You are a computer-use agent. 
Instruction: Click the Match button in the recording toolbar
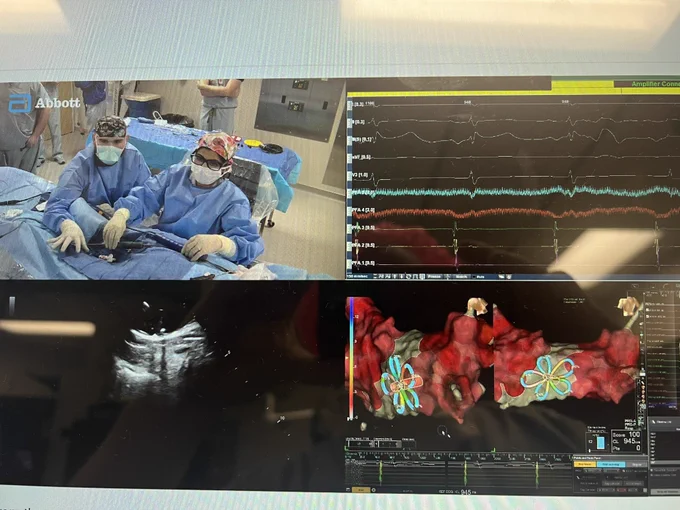pos(461,276)
